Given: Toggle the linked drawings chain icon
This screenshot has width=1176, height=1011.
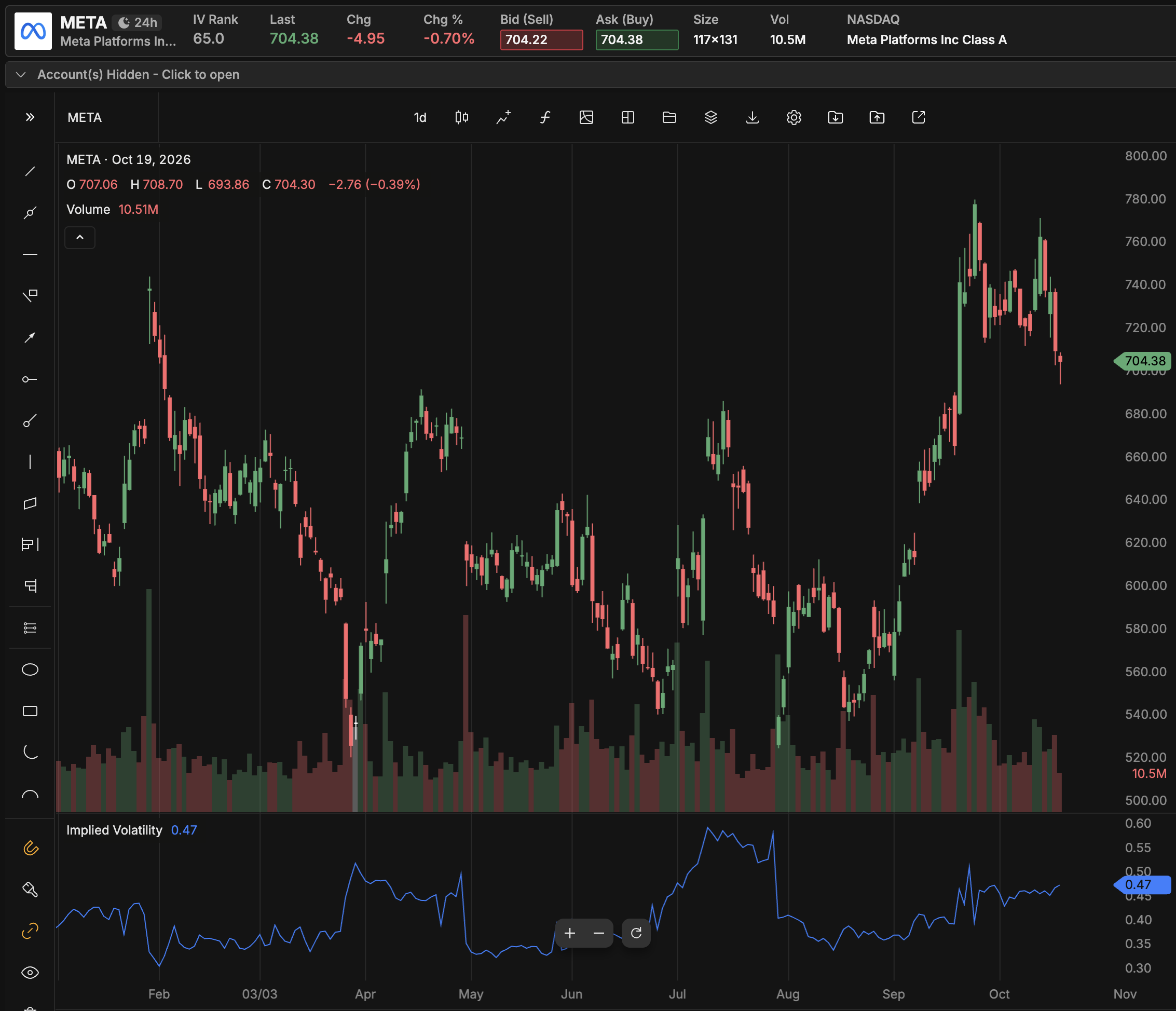Looking at the screenshot, I should point(30,931).
